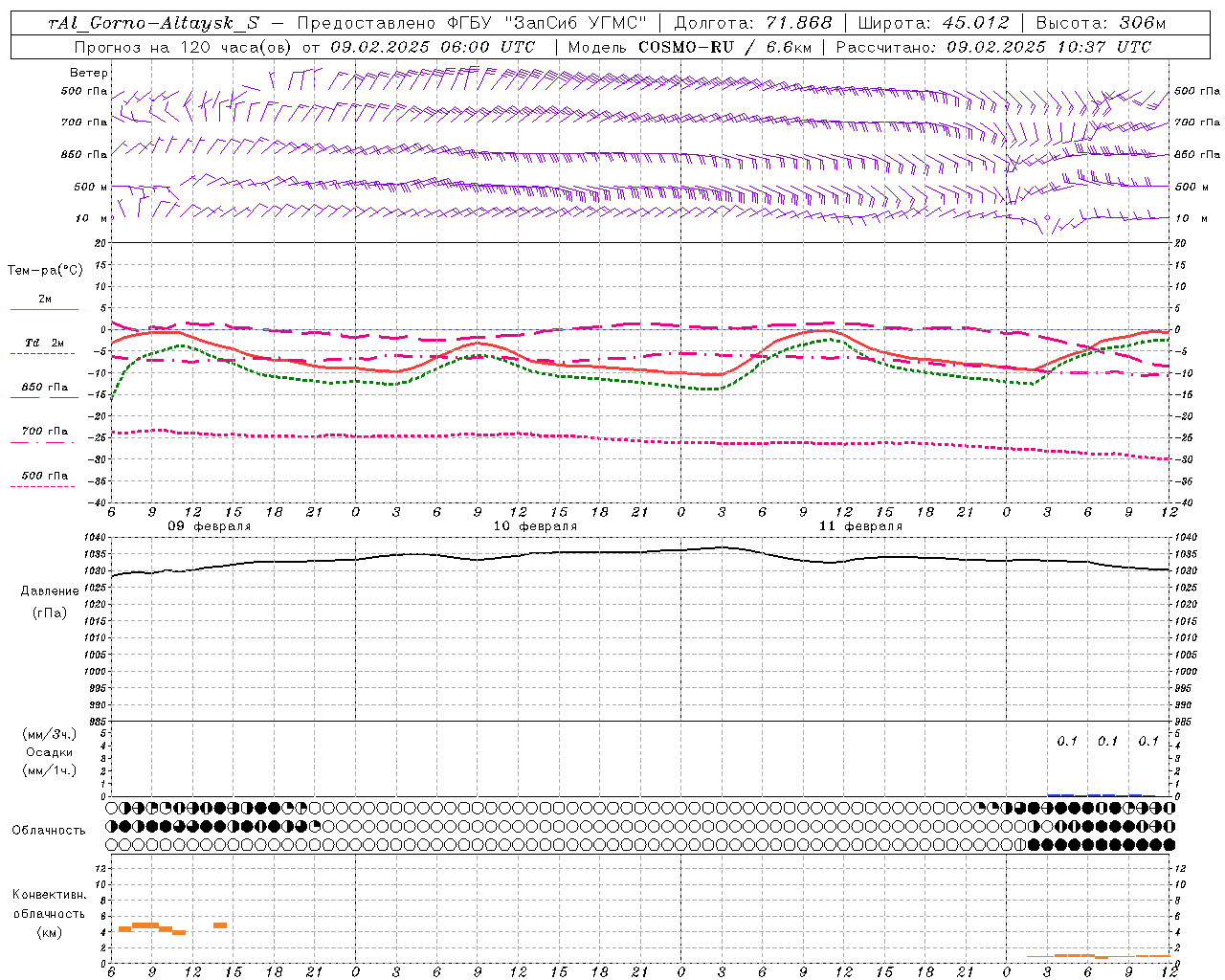Click the computed time 09.02.2025 10:37 UTC
The width and height of the screenshot is (1225, 980).
[1049, 47]
